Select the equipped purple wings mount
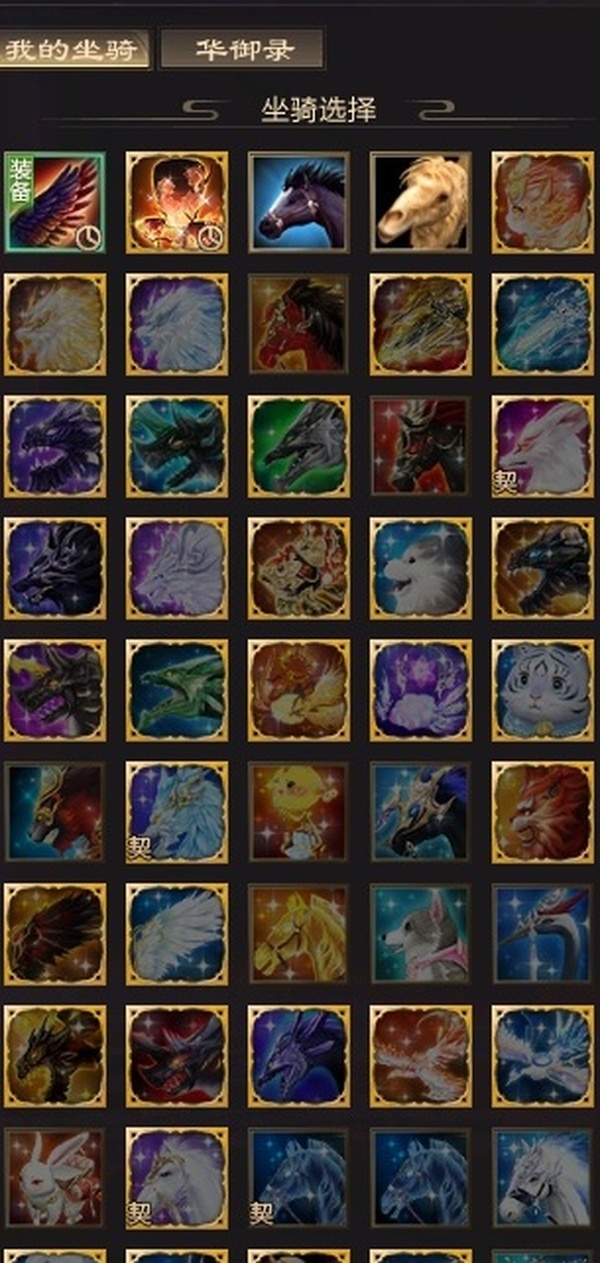600x1263 pixels. pos(54,202)
